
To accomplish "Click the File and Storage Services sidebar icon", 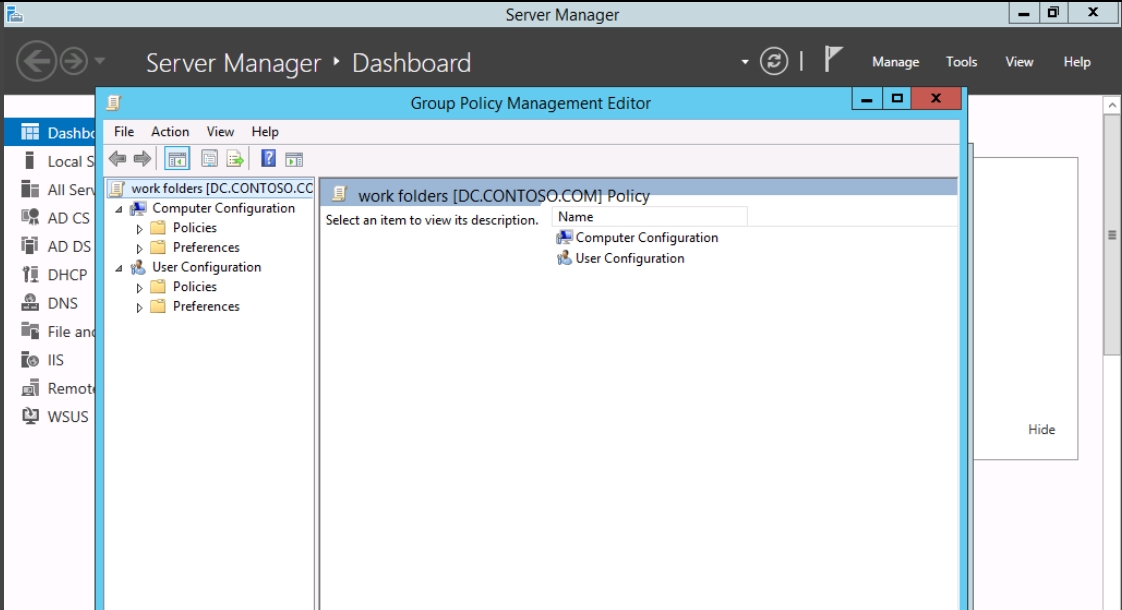I will pyautogui.click(x=30, y=331).
